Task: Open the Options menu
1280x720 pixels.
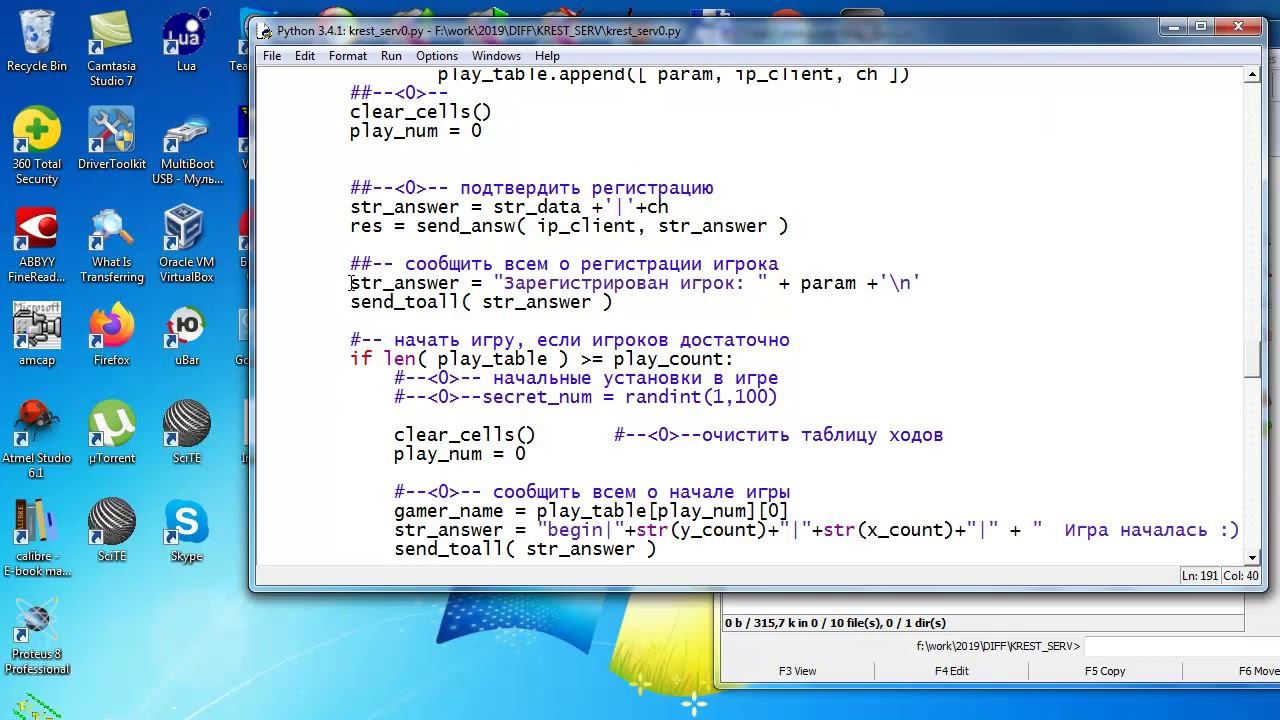Action: [437, 56]
